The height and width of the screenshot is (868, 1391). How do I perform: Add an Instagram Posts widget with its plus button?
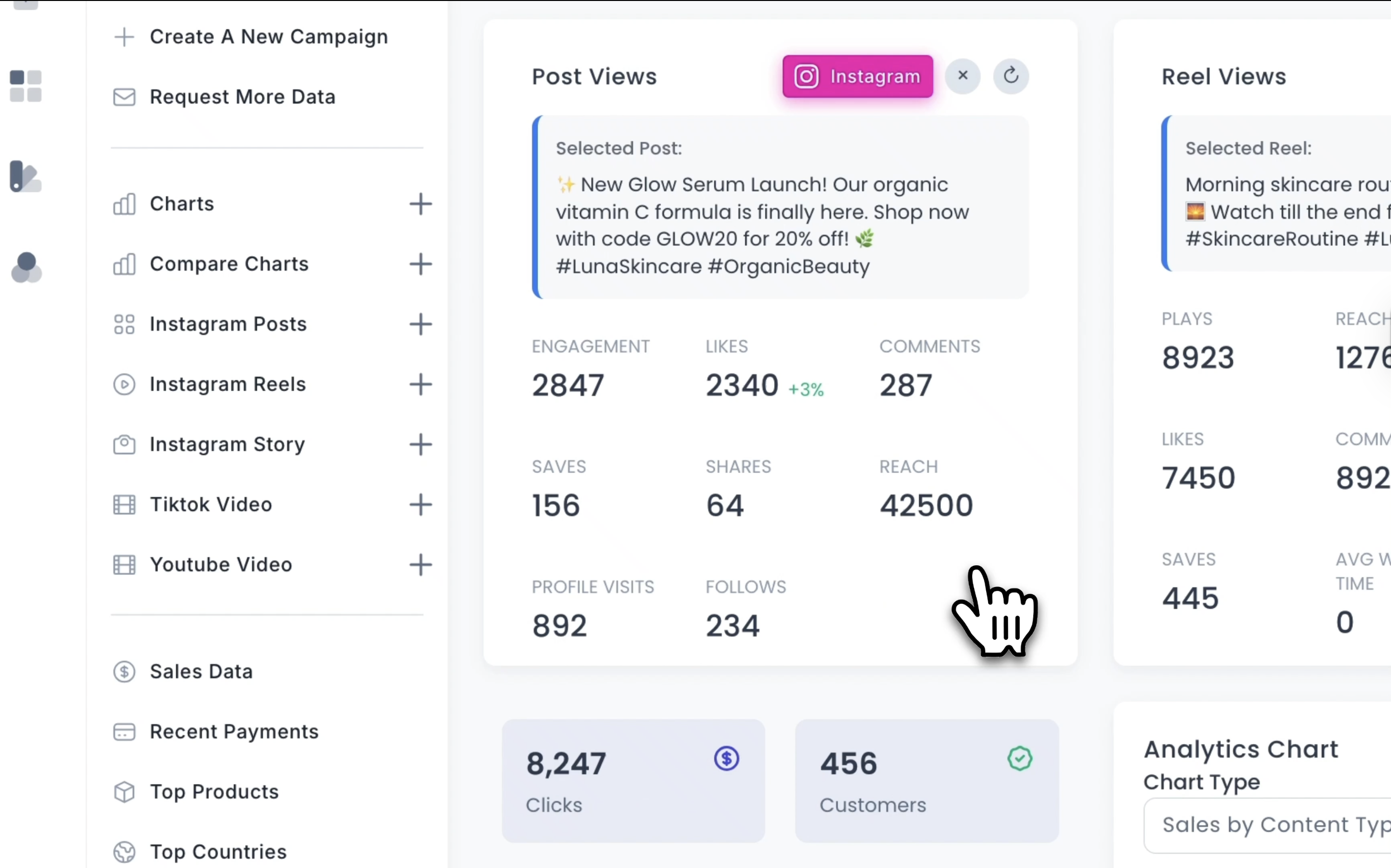coord(421,324)
